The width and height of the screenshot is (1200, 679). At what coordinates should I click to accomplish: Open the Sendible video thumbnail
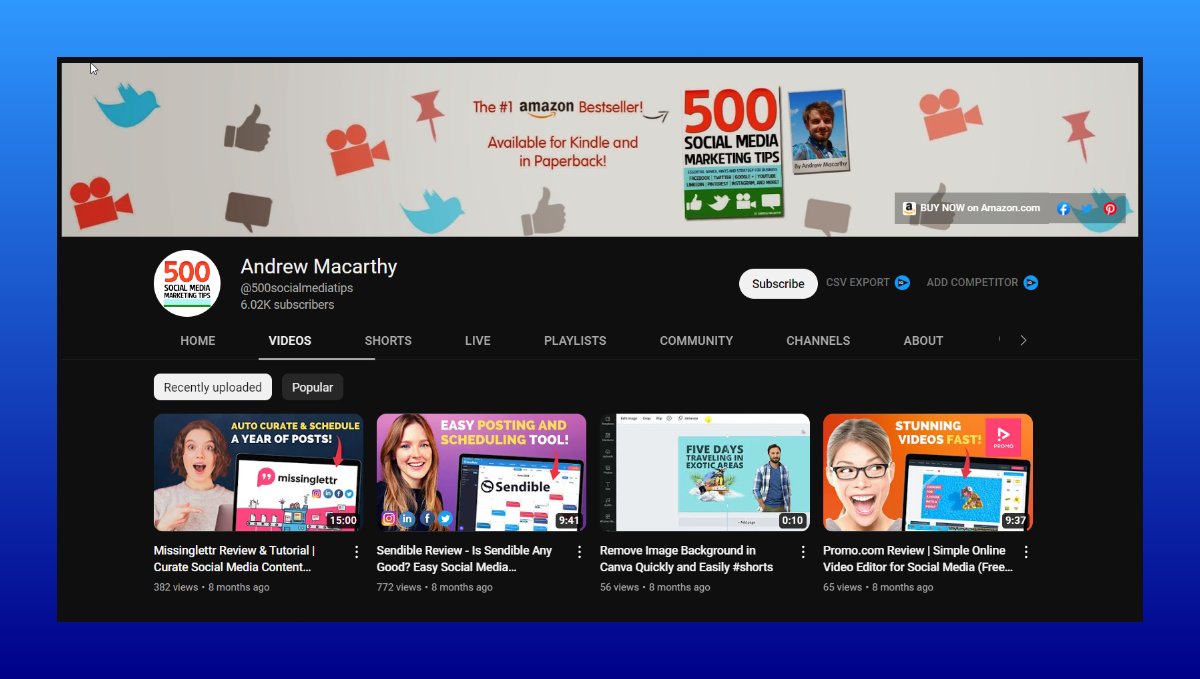click(x=481, y=472)
